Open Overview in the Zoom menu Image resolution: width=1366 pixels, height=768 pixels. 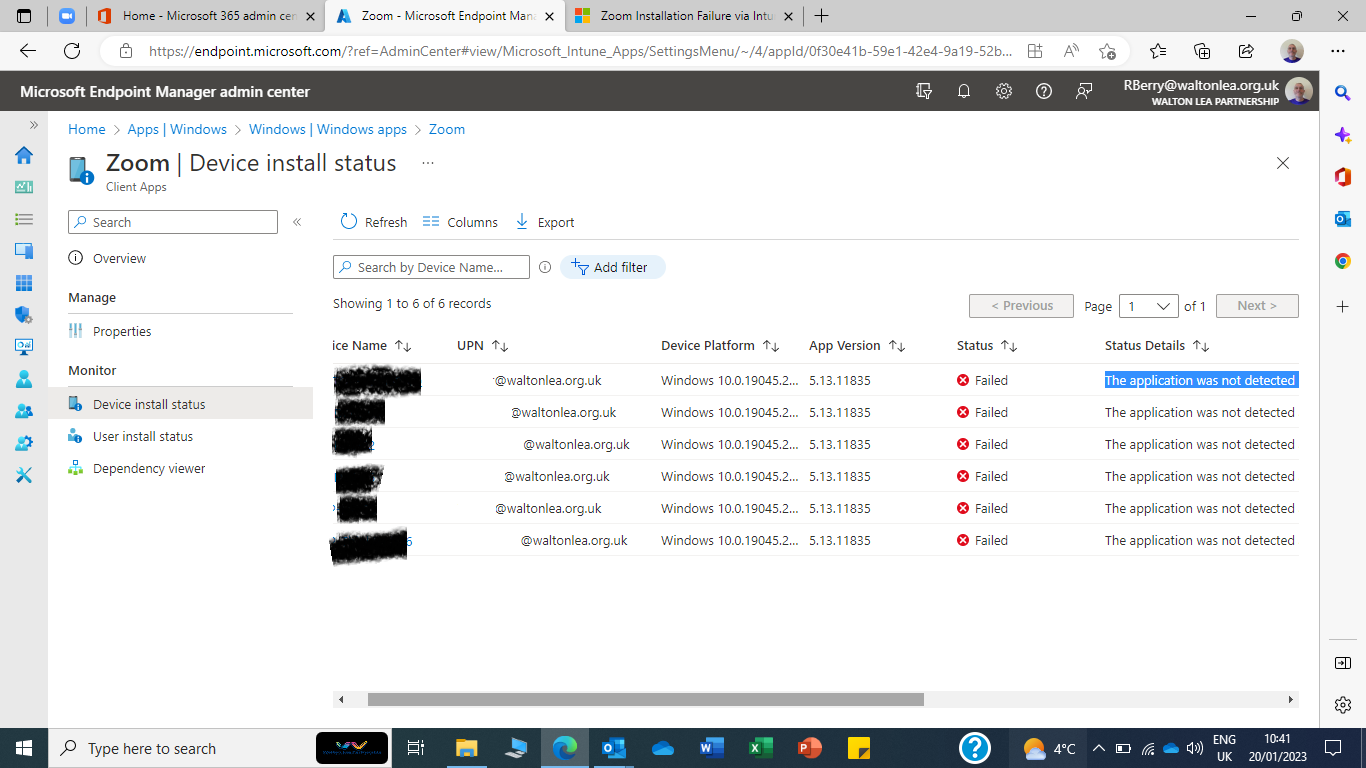[119, 258]
